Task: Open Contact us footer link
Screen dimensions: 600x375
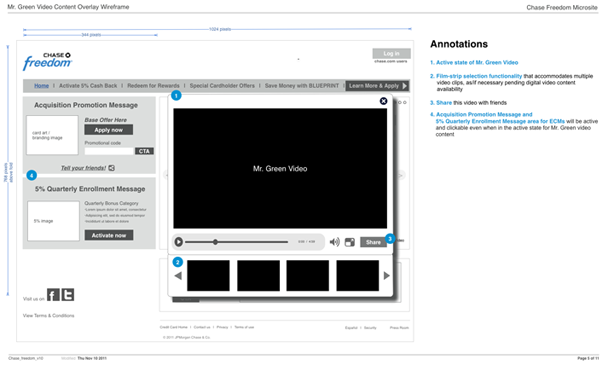Action: [x=202, y=327]
